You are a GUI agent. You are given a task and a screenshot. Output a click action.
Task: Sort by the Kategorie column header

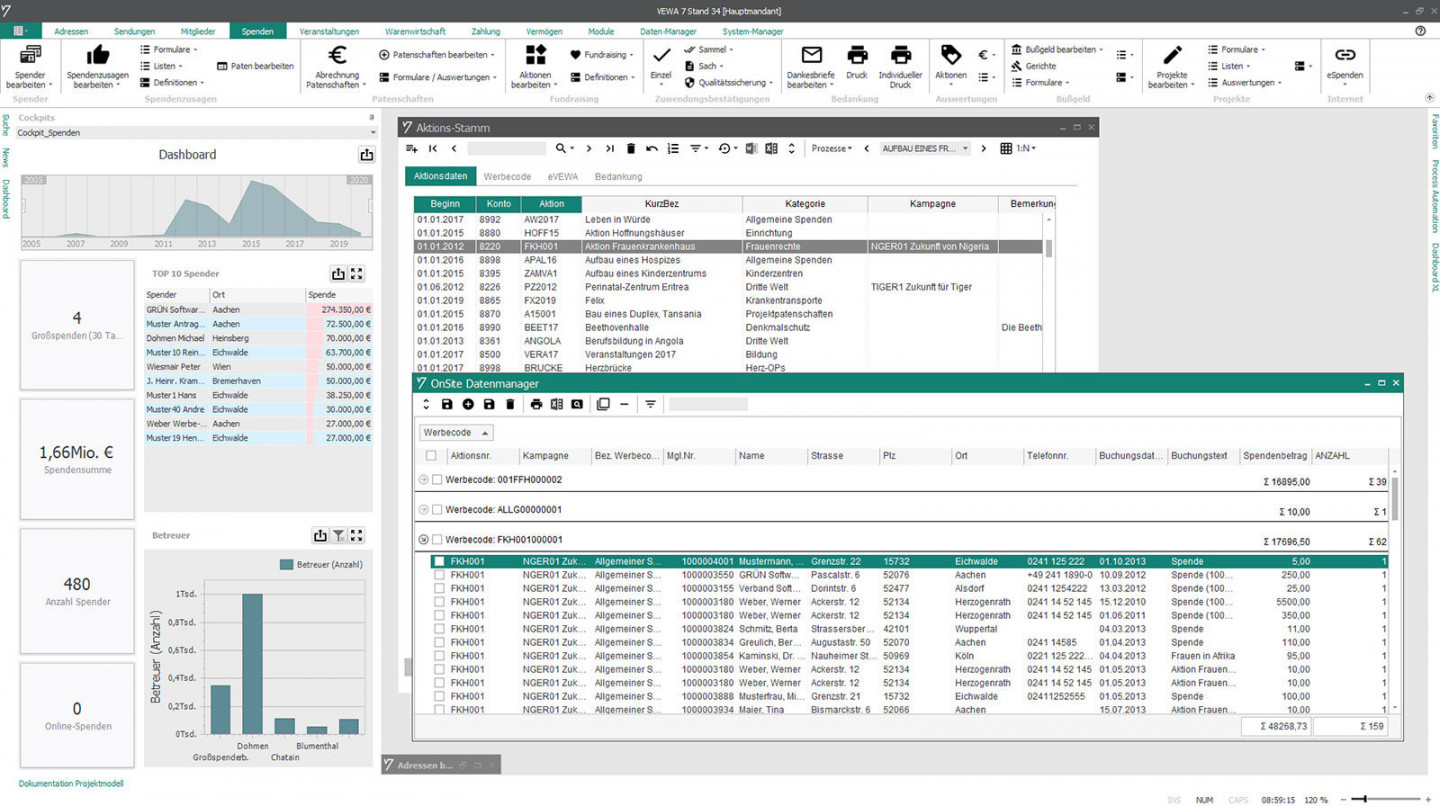point(805,204)
